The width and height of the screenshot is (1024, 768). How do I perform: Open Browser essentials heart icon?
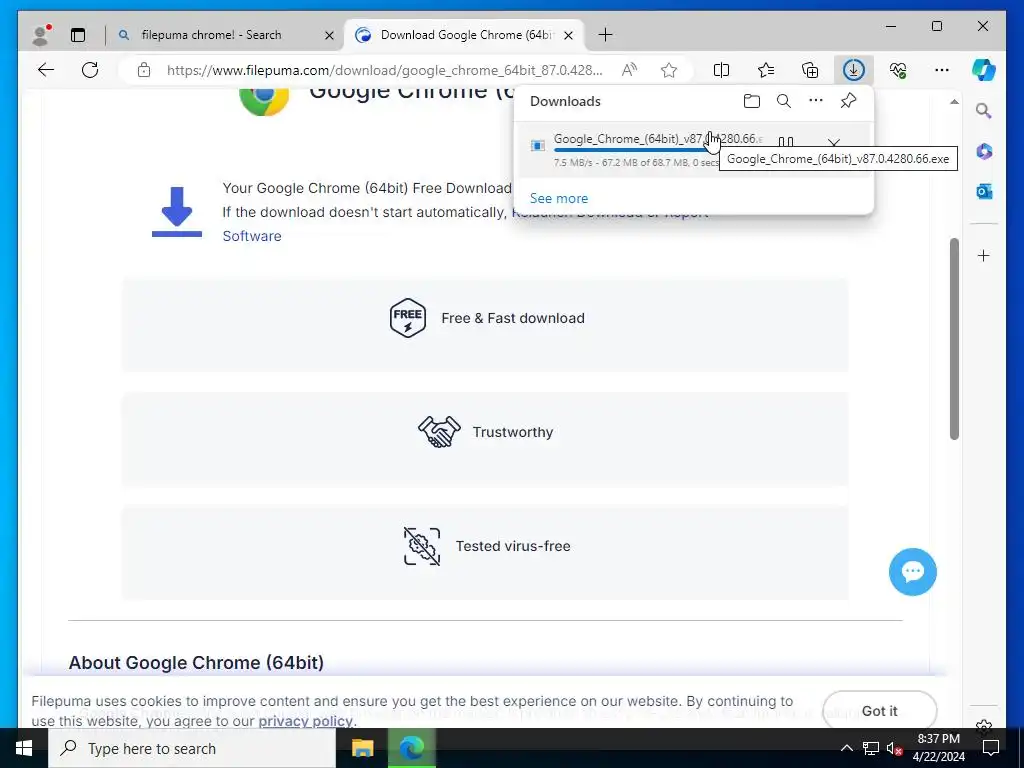point(898,70)
